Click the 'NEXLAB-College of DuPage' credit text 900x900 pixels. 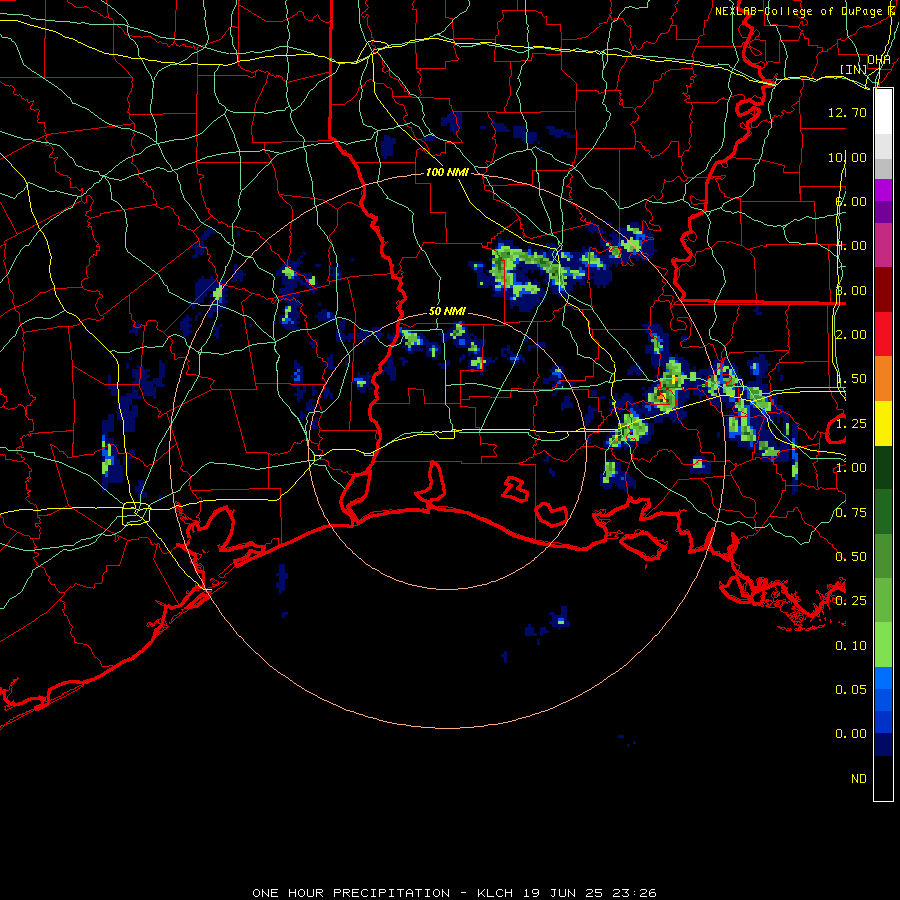click(x=799, y=11)
